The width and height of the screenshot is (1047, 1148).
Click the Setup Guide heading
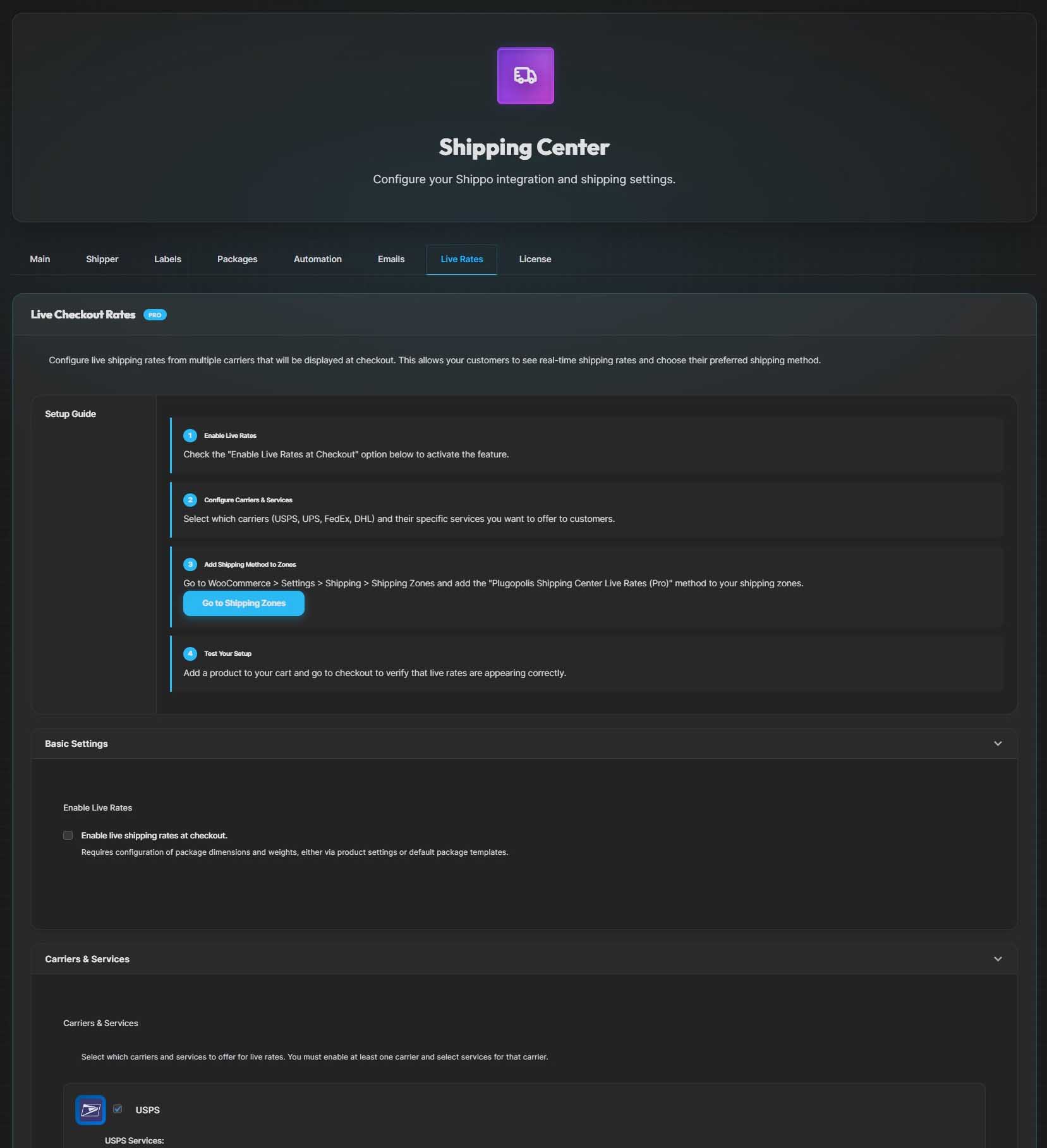[70, 414]
